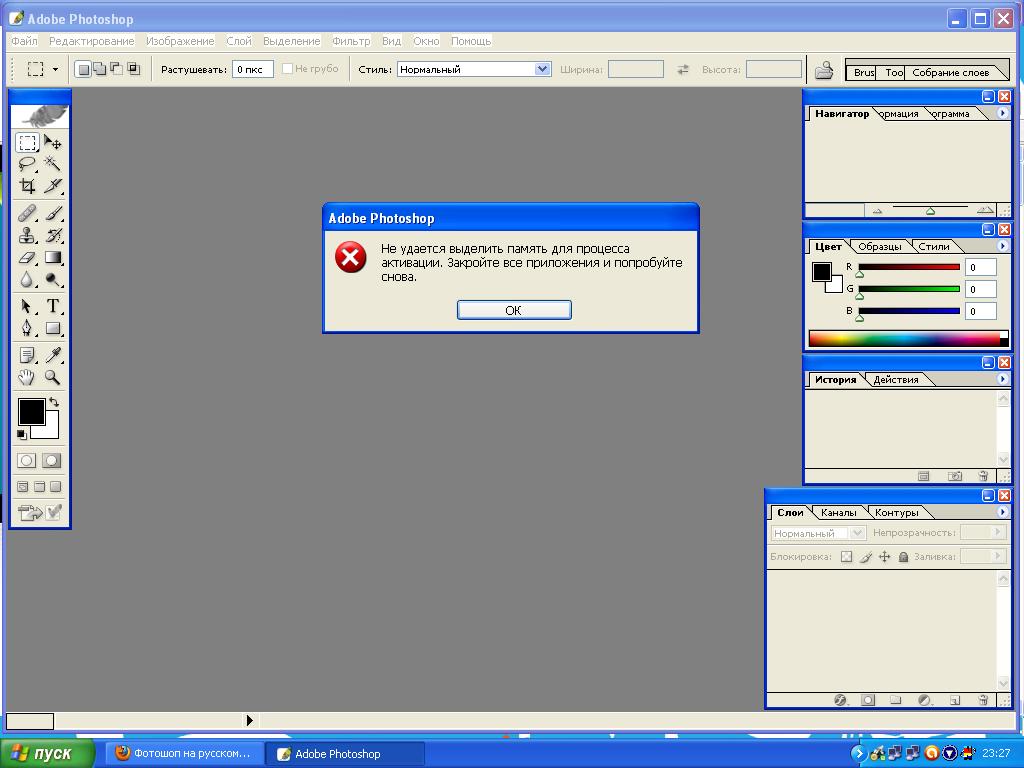Select the Magic Wand tool
1024x768 pixels.
(x=53, y=163)
